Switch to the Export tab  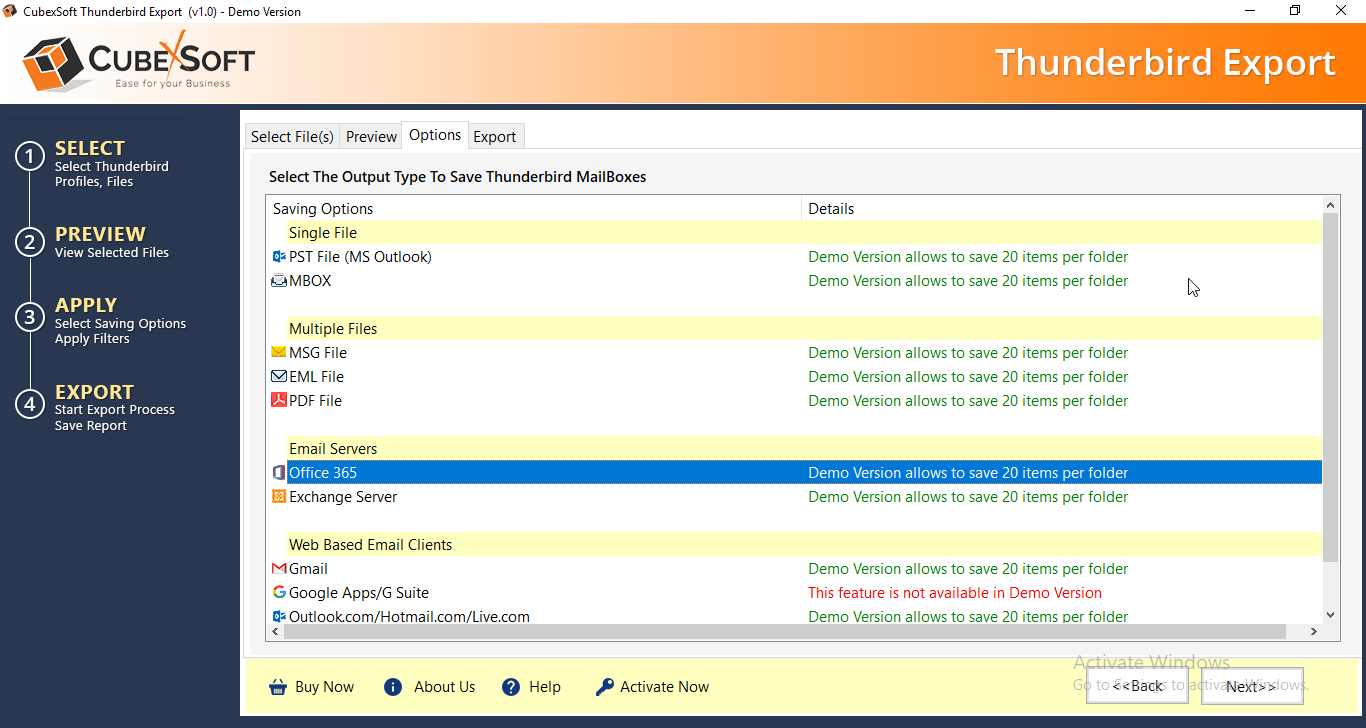[x=495, y=137]
